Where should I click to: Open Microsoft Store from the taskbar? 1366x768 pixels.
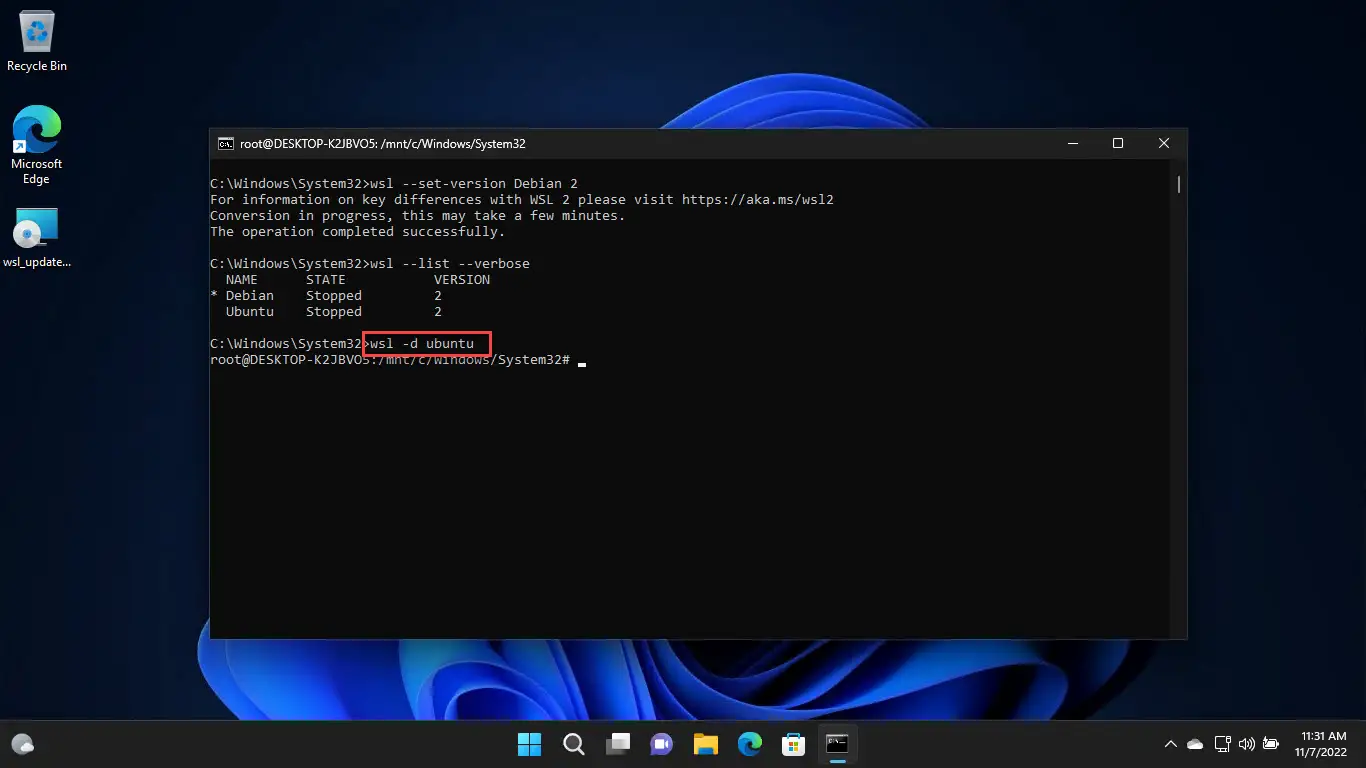point(794,744)
